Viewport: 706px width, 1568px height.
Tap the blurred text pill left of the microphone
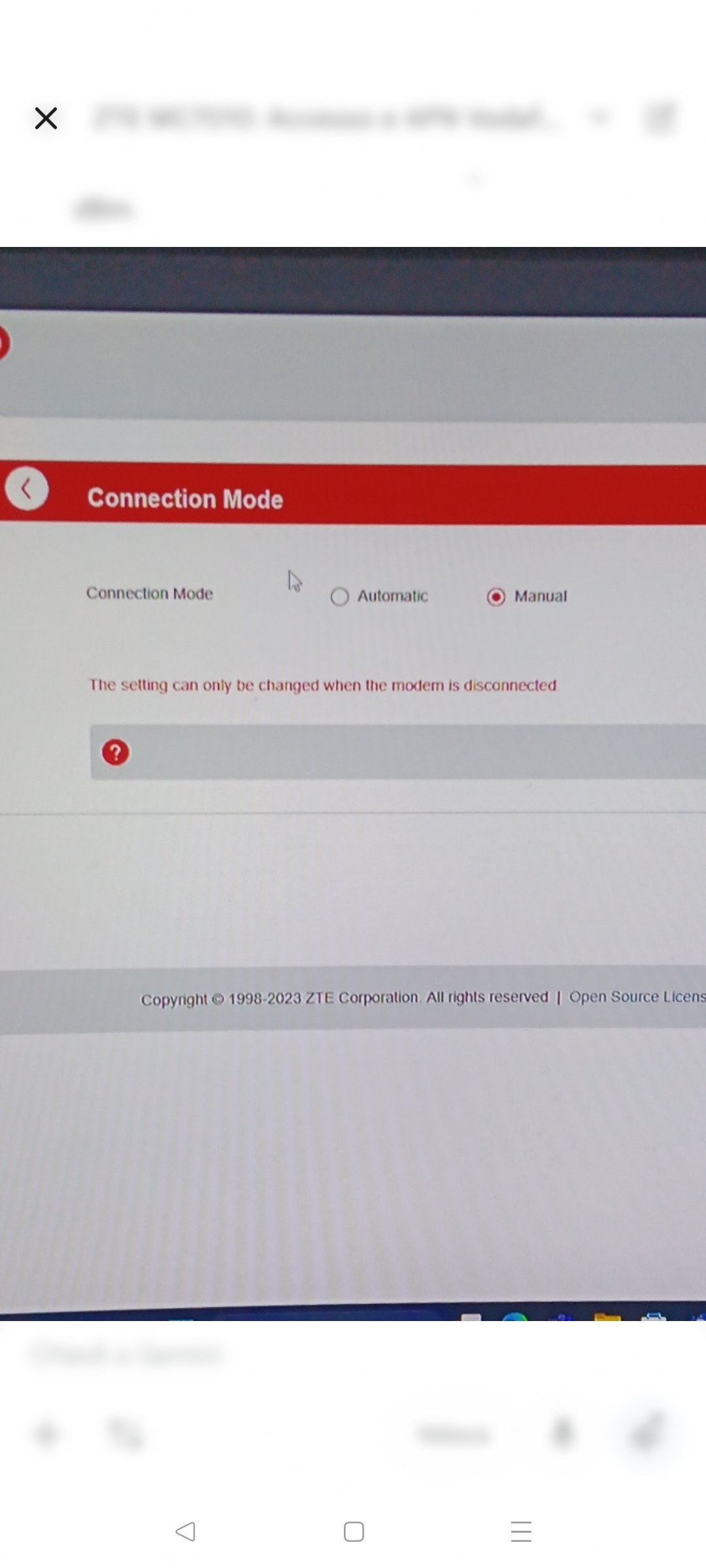click(454, 1435)
